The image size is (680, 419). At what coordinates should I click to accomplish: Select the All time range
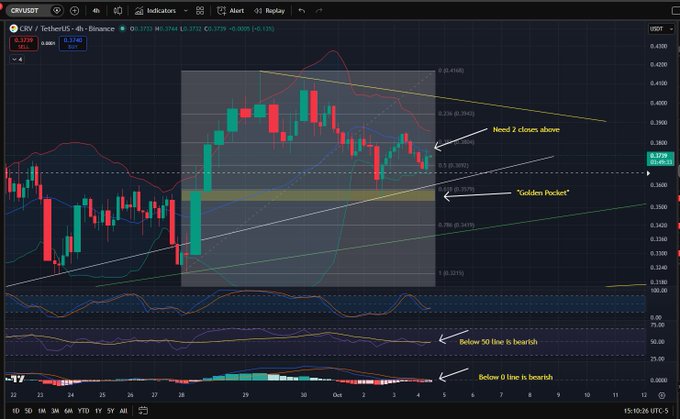[x=124, y=410]
